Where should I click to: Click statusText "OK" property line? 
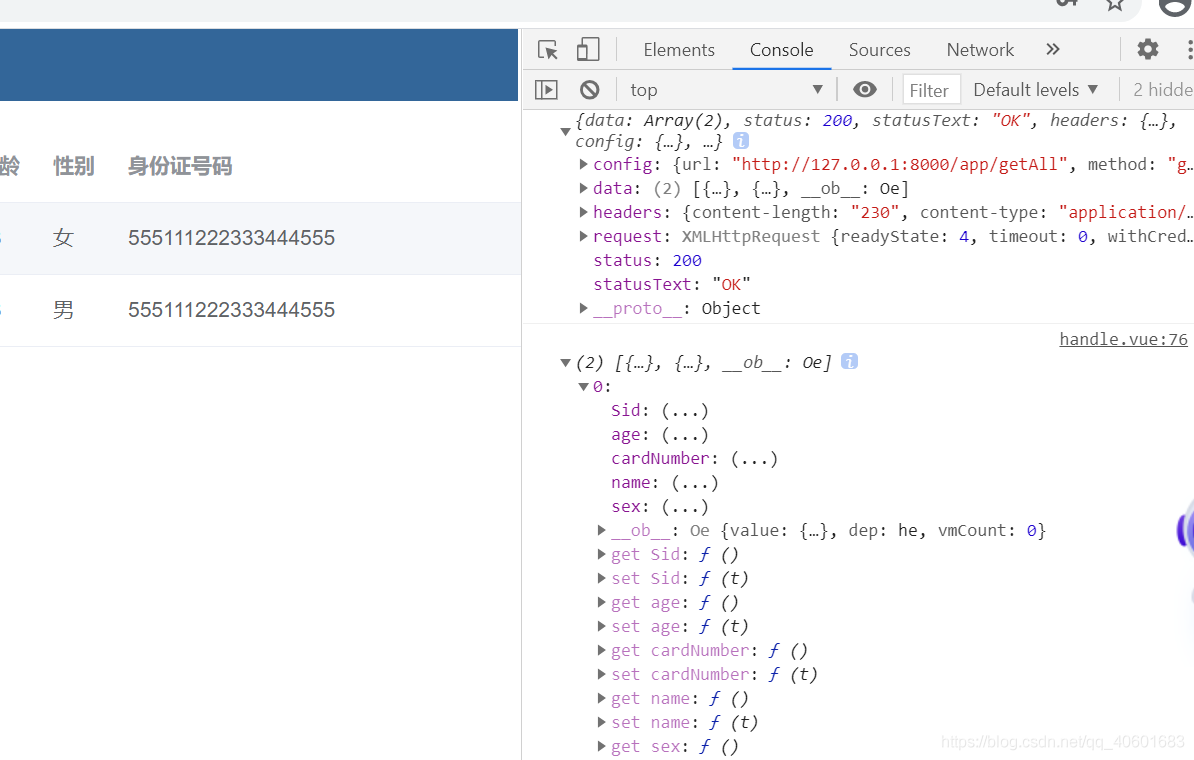click(672, 284)
